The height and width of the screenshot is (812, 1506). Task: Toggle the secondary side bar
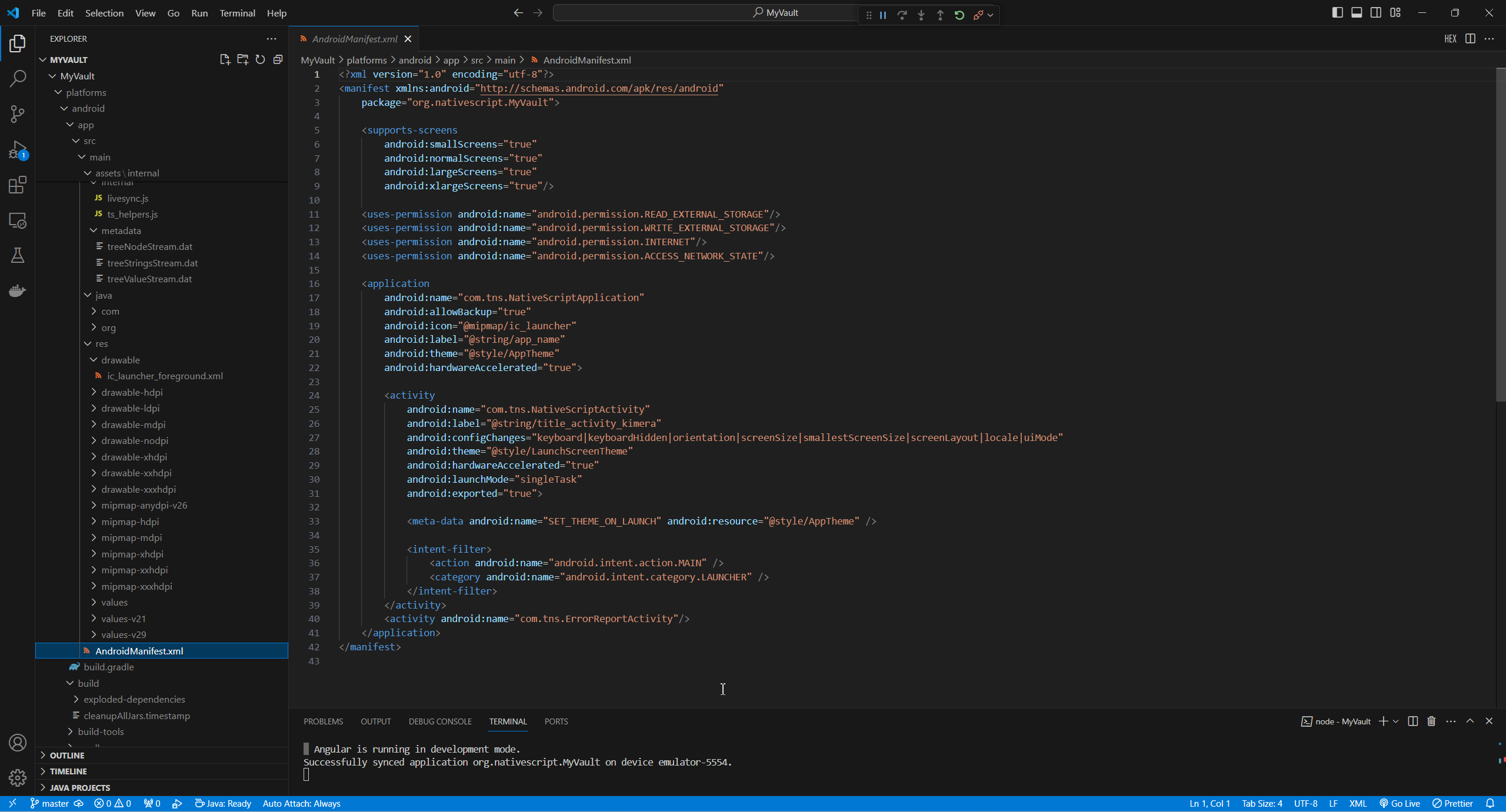click(1376, 12)
